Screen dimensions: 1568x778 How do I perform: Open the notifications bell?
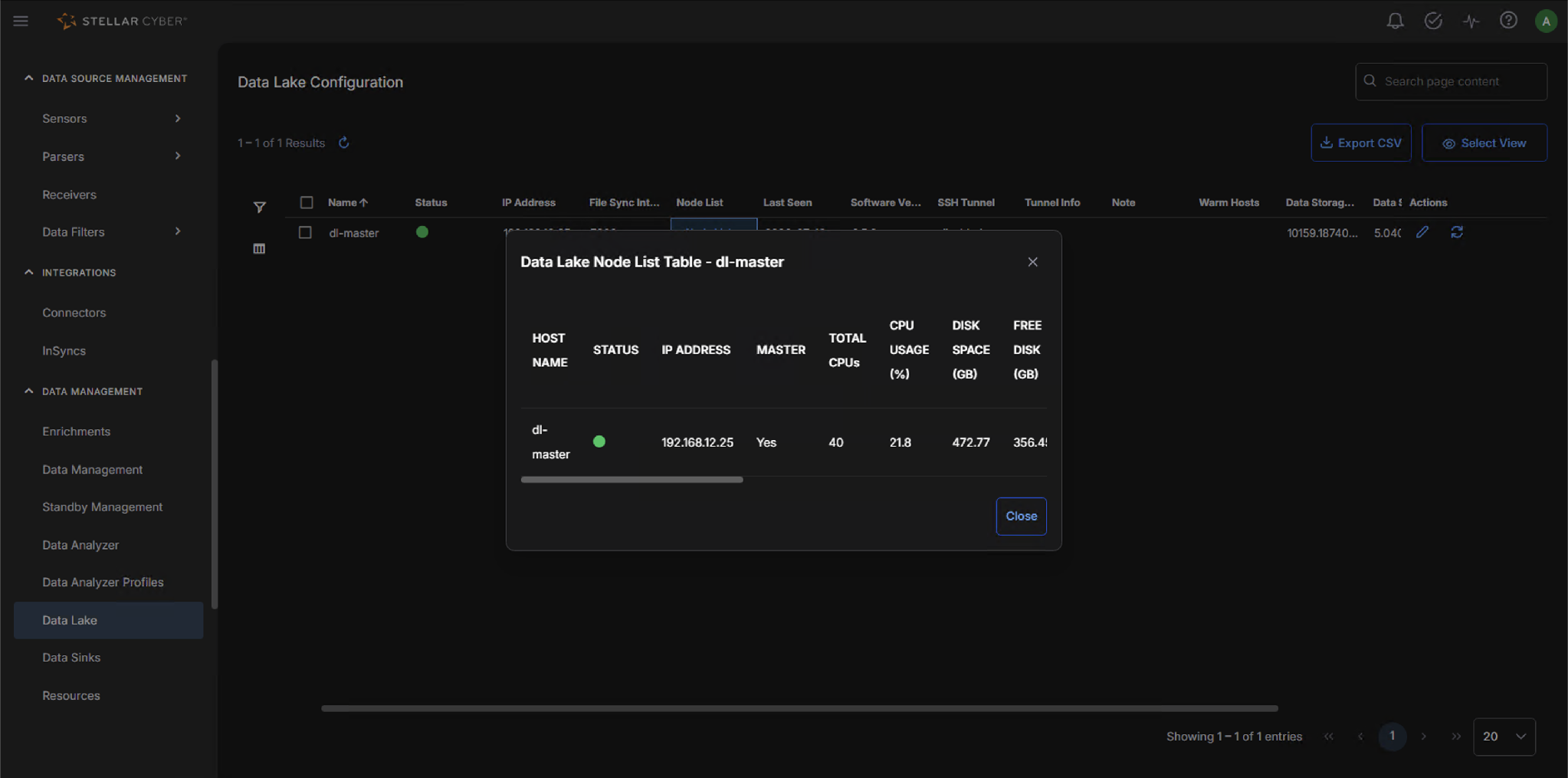click(1395, 21)
